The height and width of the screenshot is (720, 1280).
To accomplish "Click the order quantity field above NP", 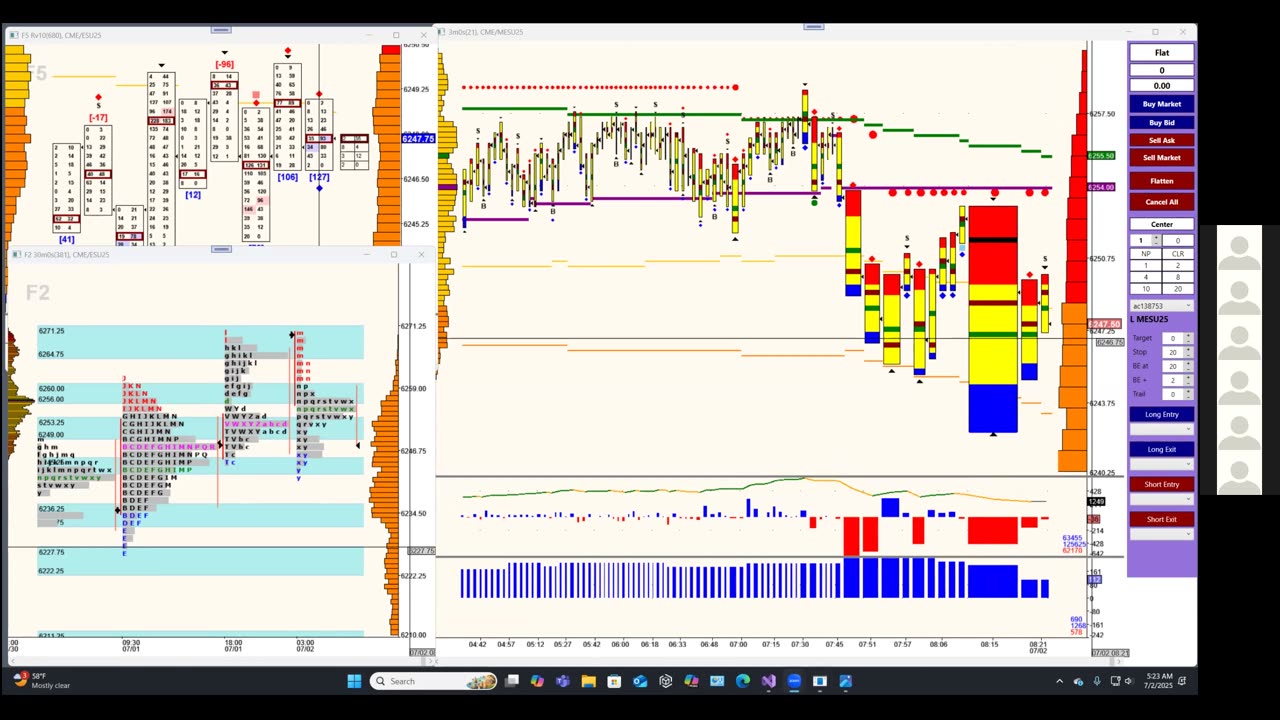I will [x=1141, y=240].
